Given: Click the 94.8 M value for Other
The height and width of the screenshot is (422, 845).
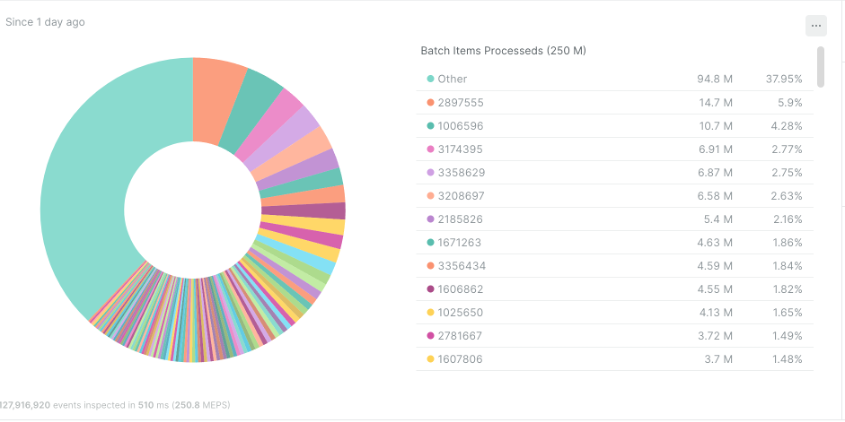Looking at the screenshot, I should (x=715, y=79).
